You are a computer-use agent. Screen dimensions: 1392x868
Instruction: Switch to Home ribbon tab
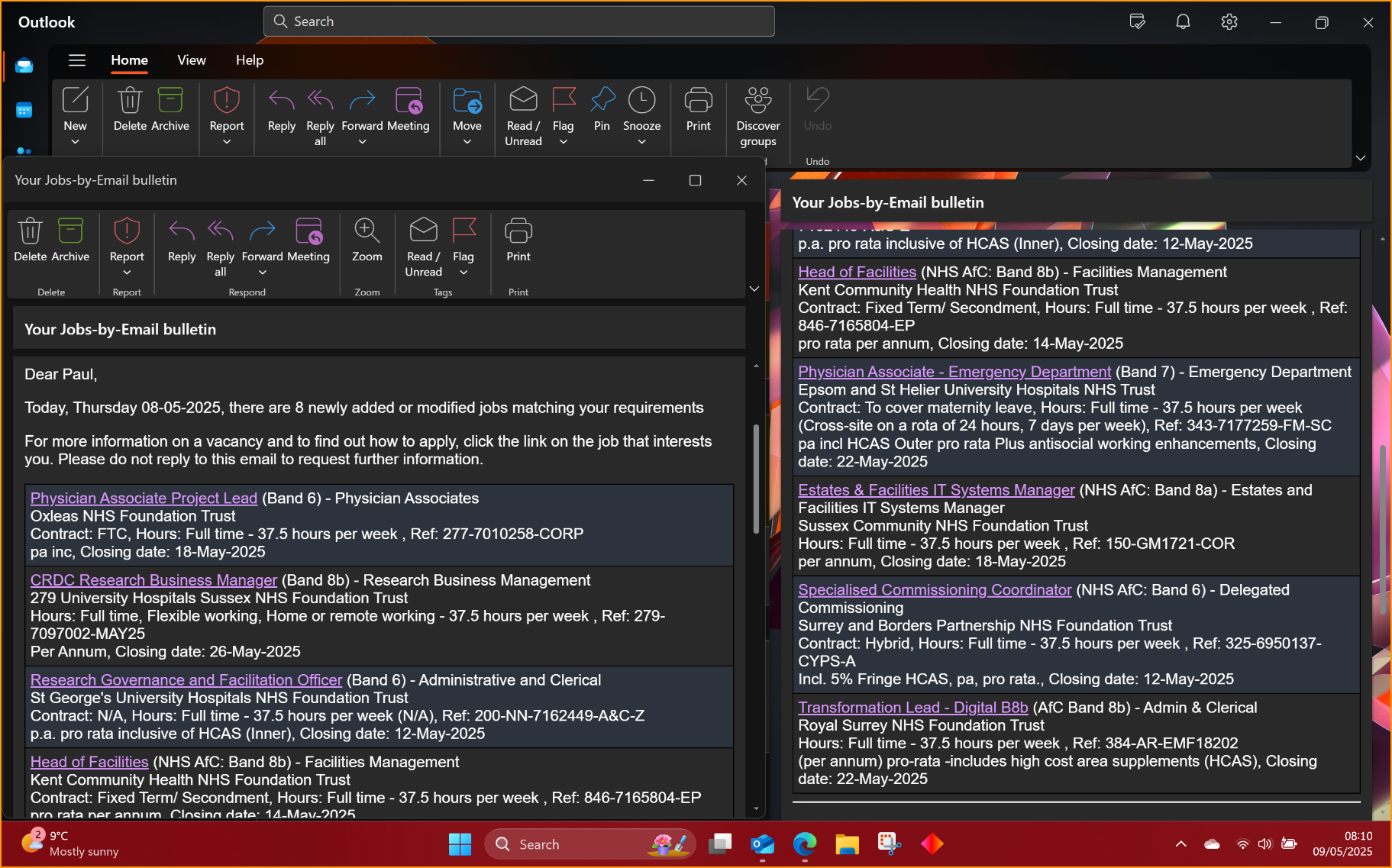tap(129, 60)
